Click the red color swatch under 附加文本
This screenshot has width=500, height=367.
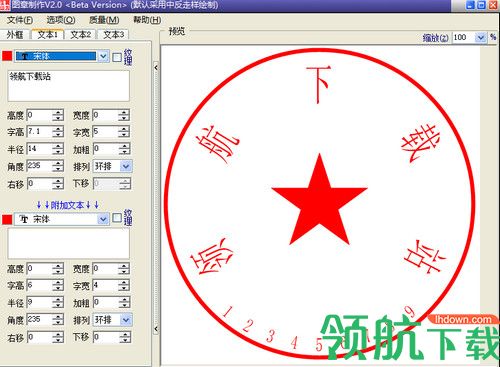tap(7, 219)
